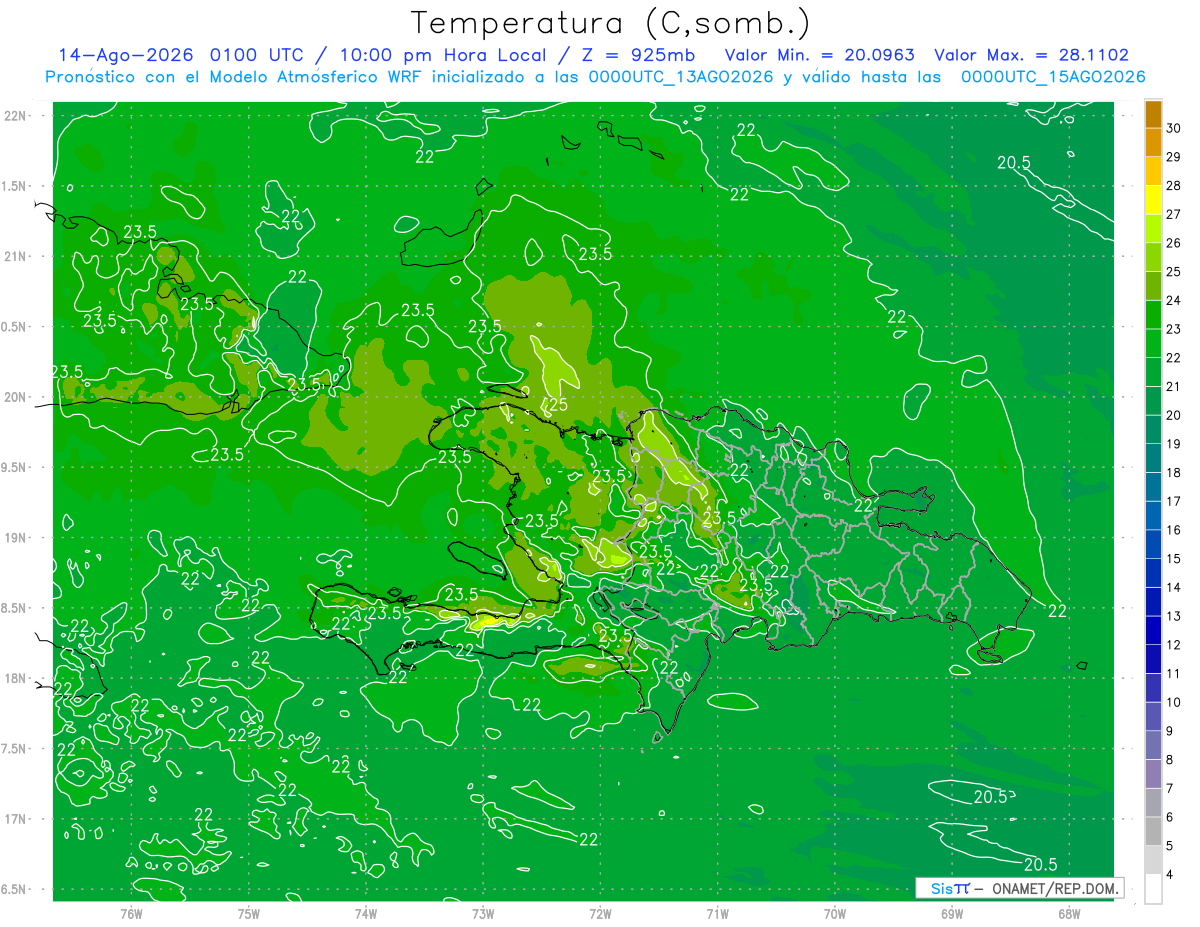Click legend value 19 on the color bar
This screenshot has width=1200, height=927.
point(1173,444)
